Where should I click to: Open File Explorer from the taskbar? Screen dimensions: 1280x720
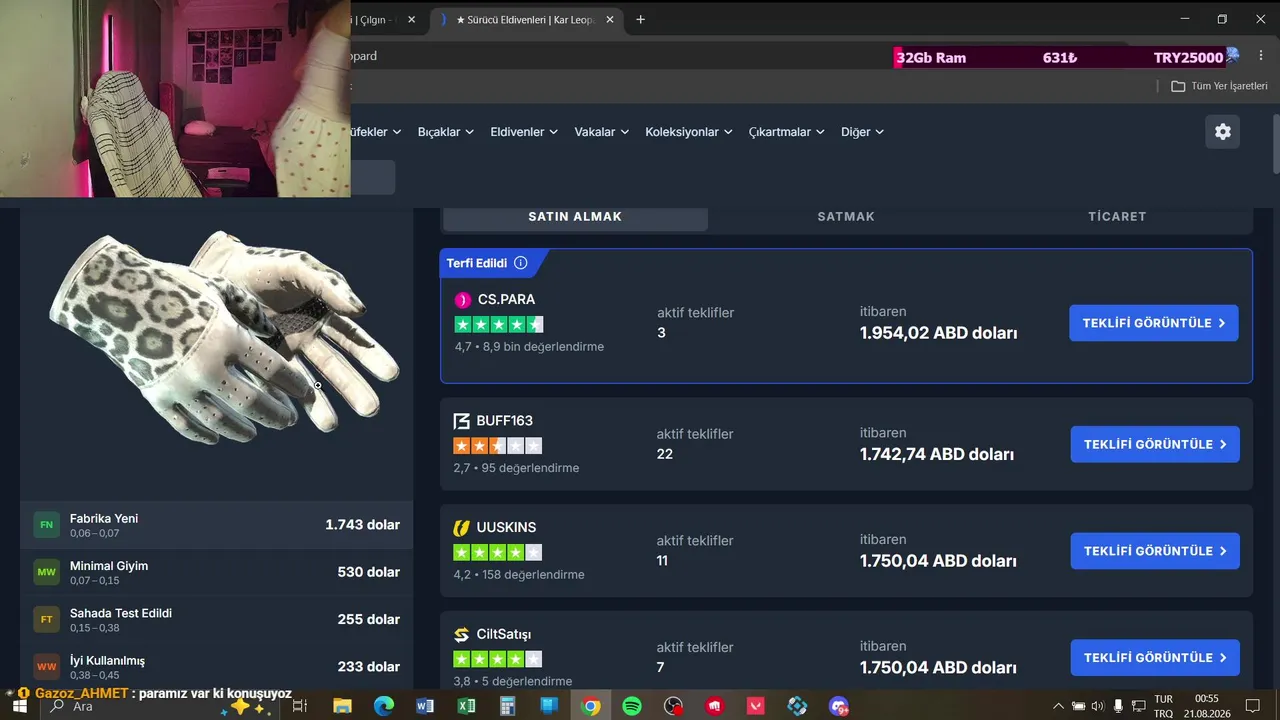click(x=342, y=706)
